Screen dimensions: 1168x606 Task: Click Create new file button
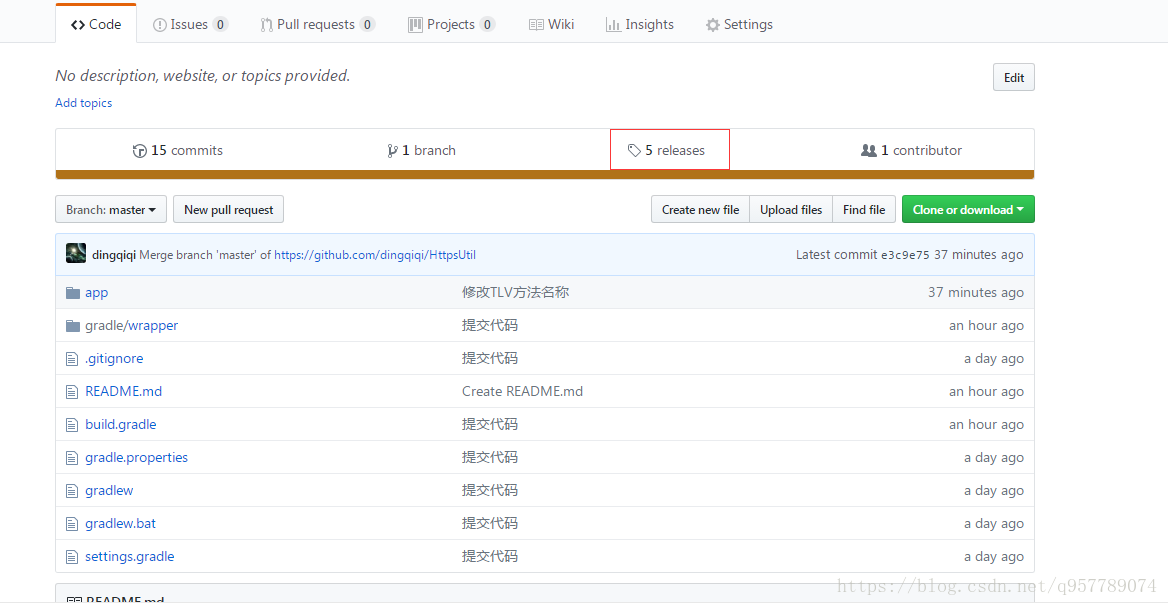pos(700,209)
